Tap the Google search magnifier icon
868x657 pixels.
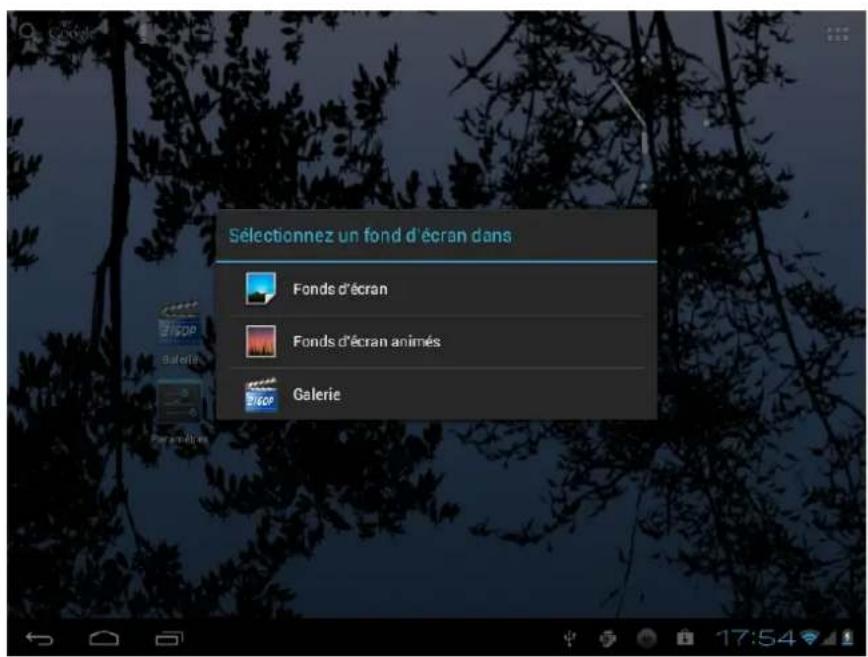pyautogui.click(x=28, y=33)
